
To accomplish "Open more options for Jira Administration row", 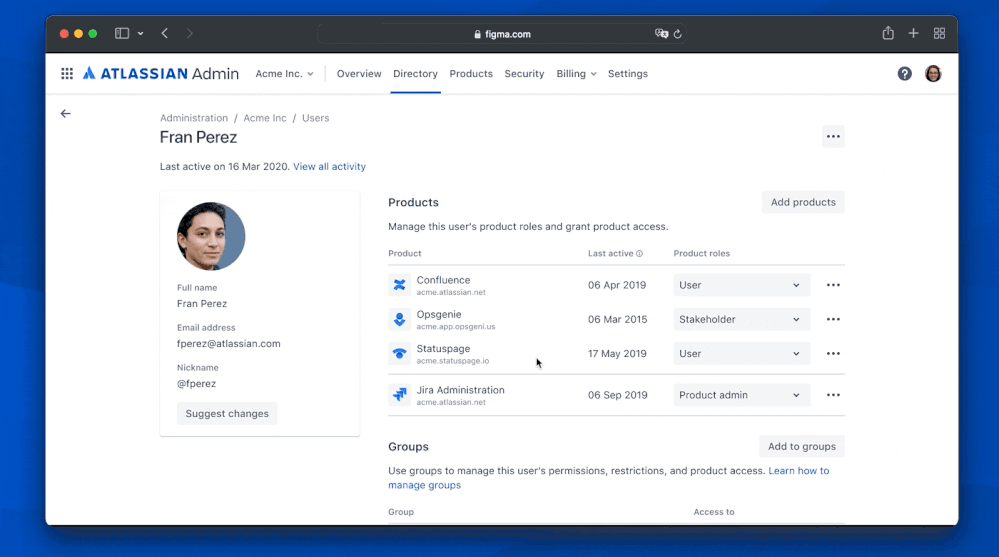I will click(833, 395).
